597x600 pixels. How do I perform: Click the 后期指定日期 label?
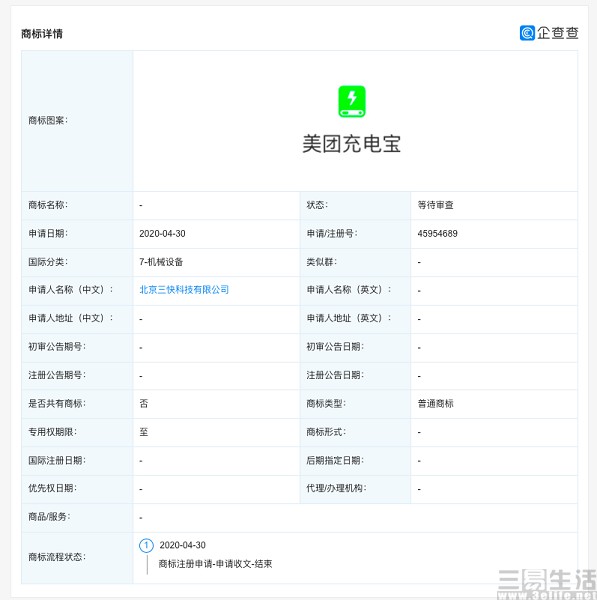(335, 460)
